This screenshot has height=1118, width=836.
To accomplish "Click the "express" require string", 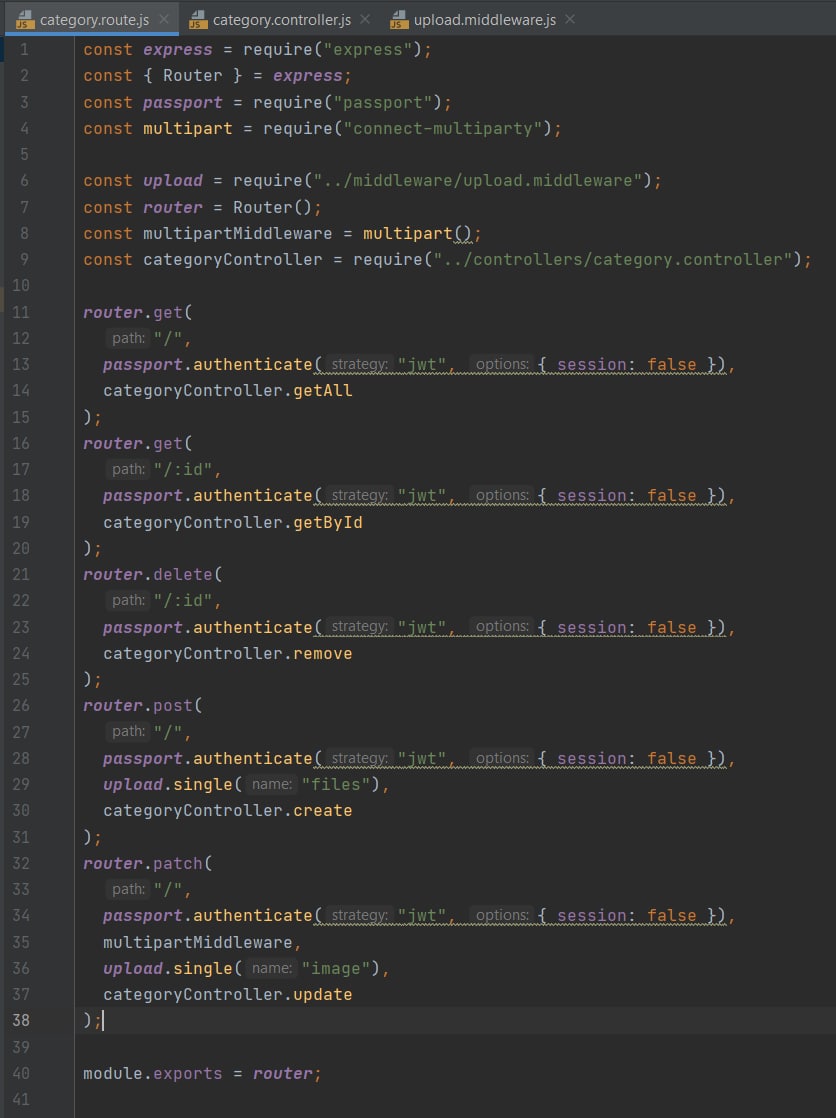I will click(x=367, y=50).
